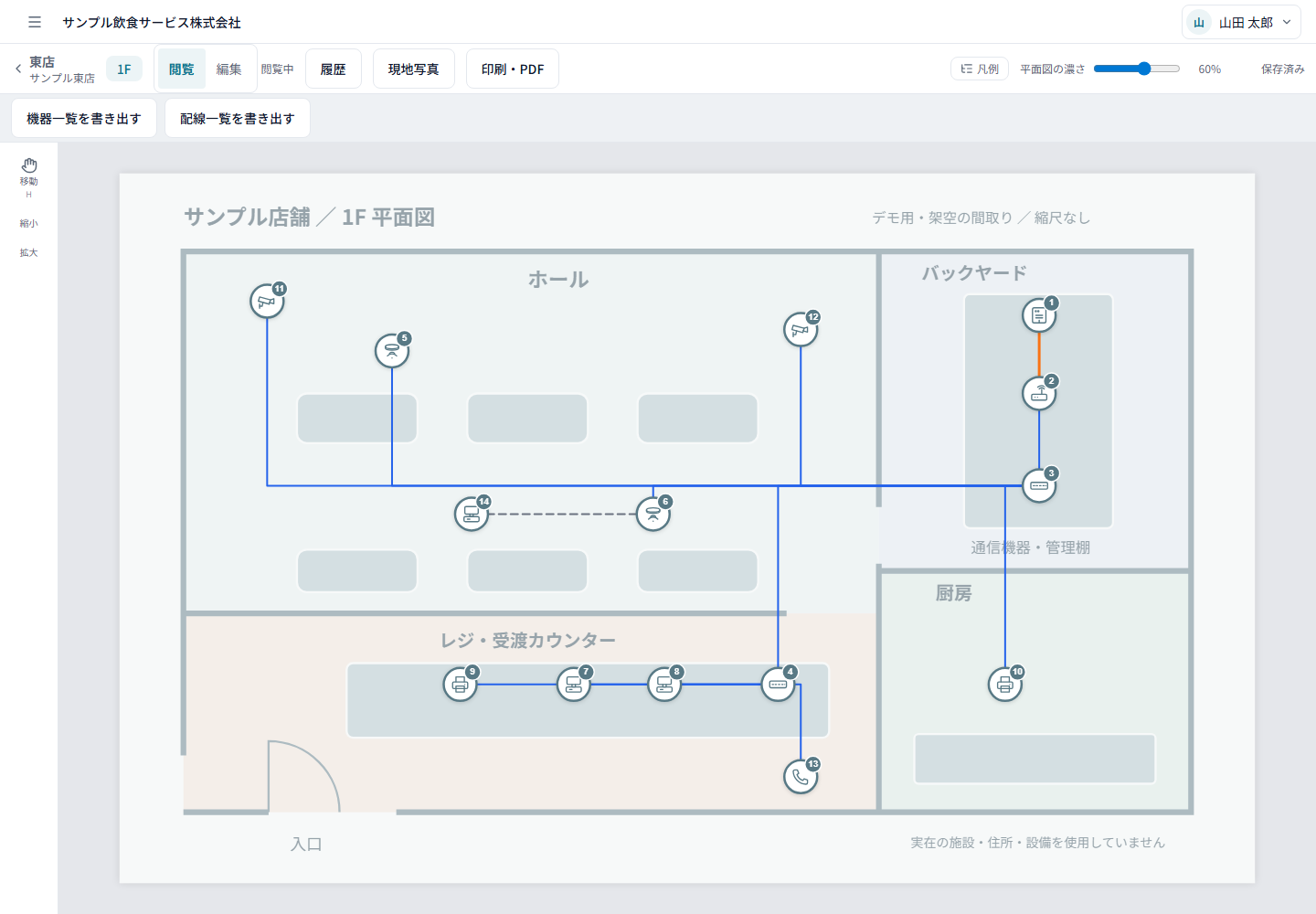The height and width of the screenshot is (914, 1316).
Task: Select terminal node number 14
Action: point(472,514)
